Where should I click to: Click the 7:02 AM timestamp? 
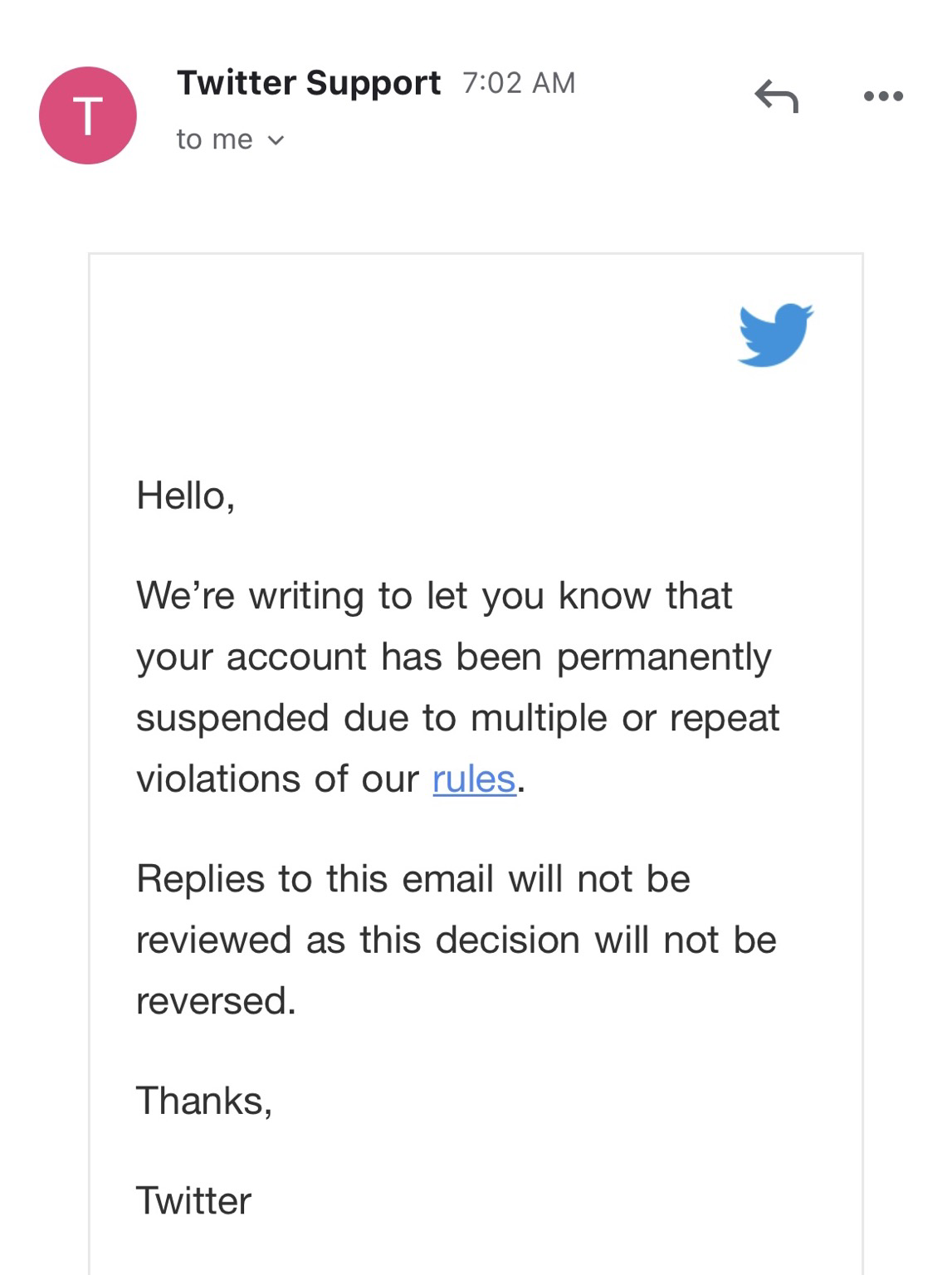(519, 83)
